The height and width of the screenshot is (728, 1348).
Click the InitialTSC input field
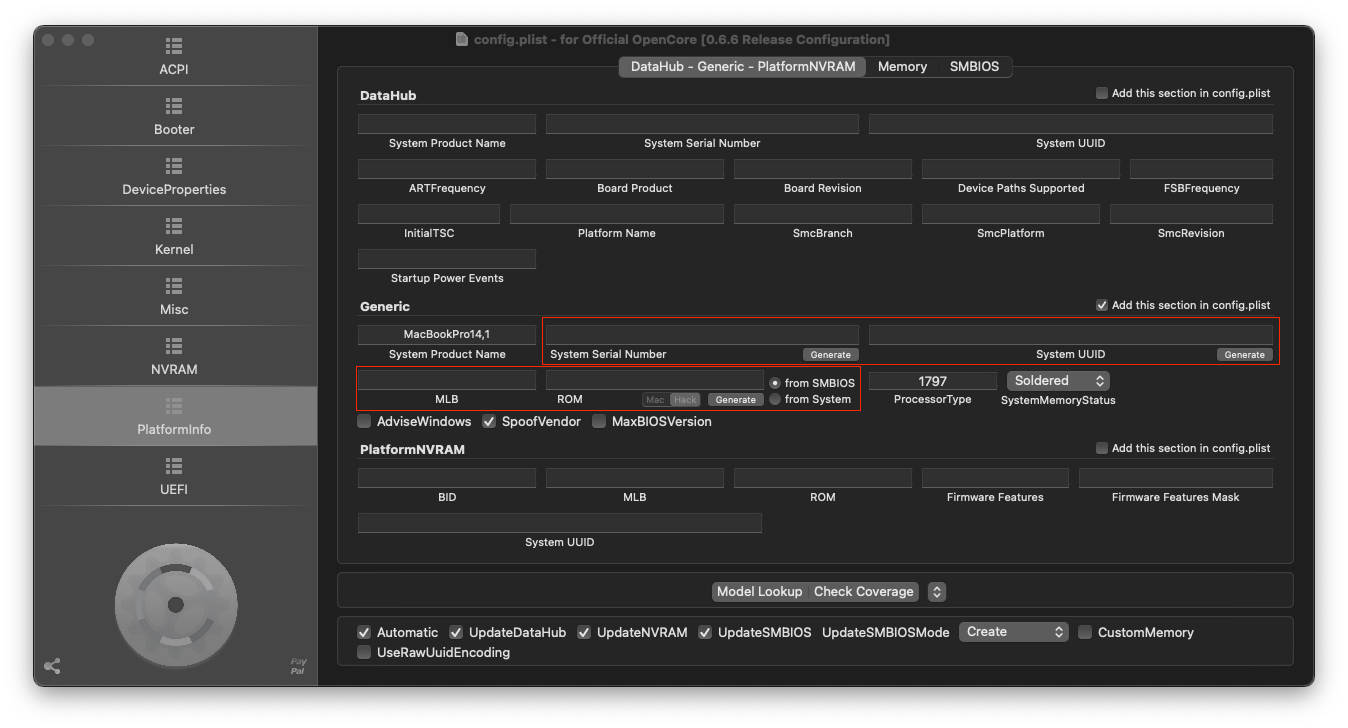[429, 214]
